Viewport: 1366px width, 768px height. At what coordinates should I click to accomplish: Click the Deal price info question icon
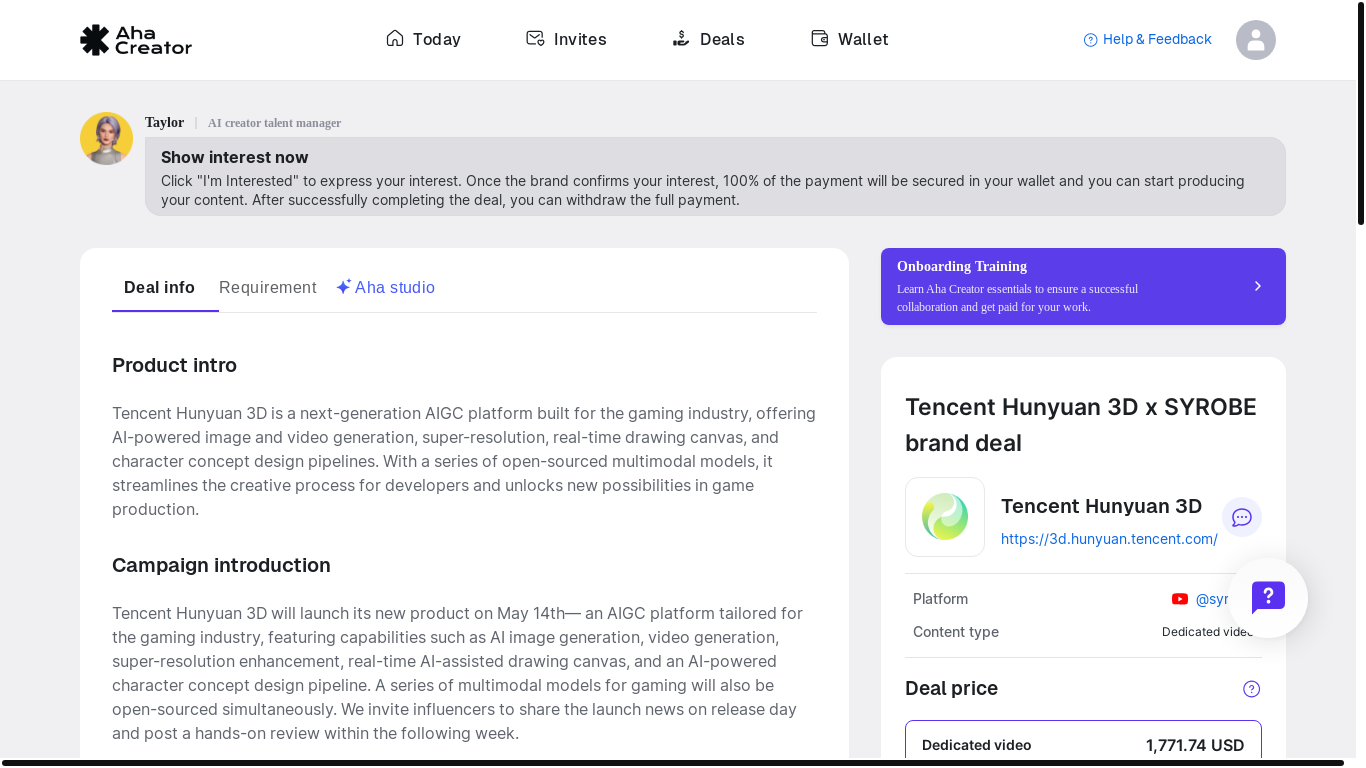[x=1252, y=689]
